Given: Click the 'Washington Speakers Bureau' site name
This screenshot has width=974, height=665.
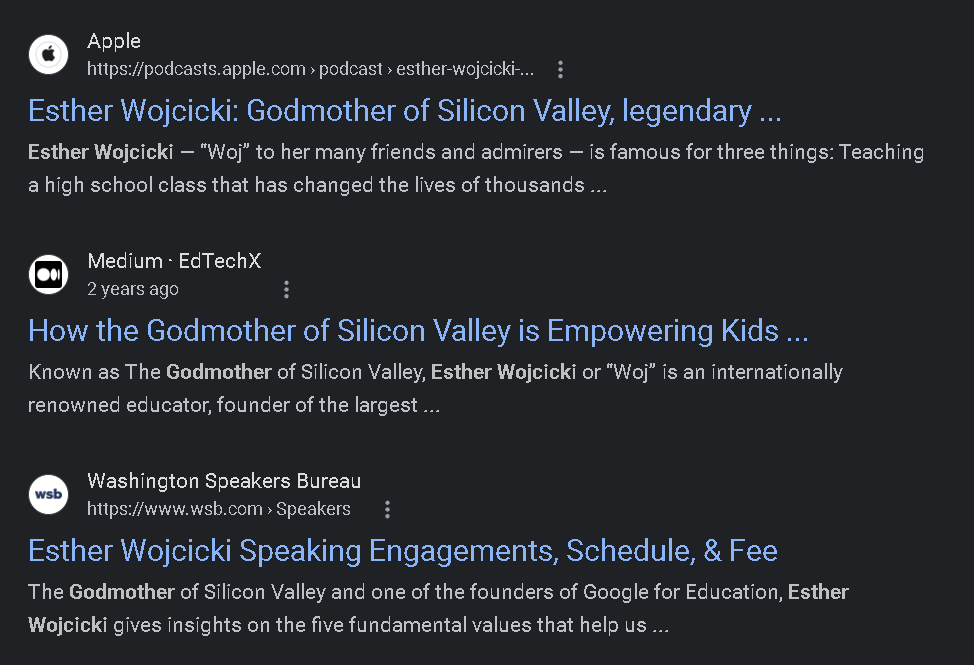Looking at the screenshot, I should click(x=224, y=481).
